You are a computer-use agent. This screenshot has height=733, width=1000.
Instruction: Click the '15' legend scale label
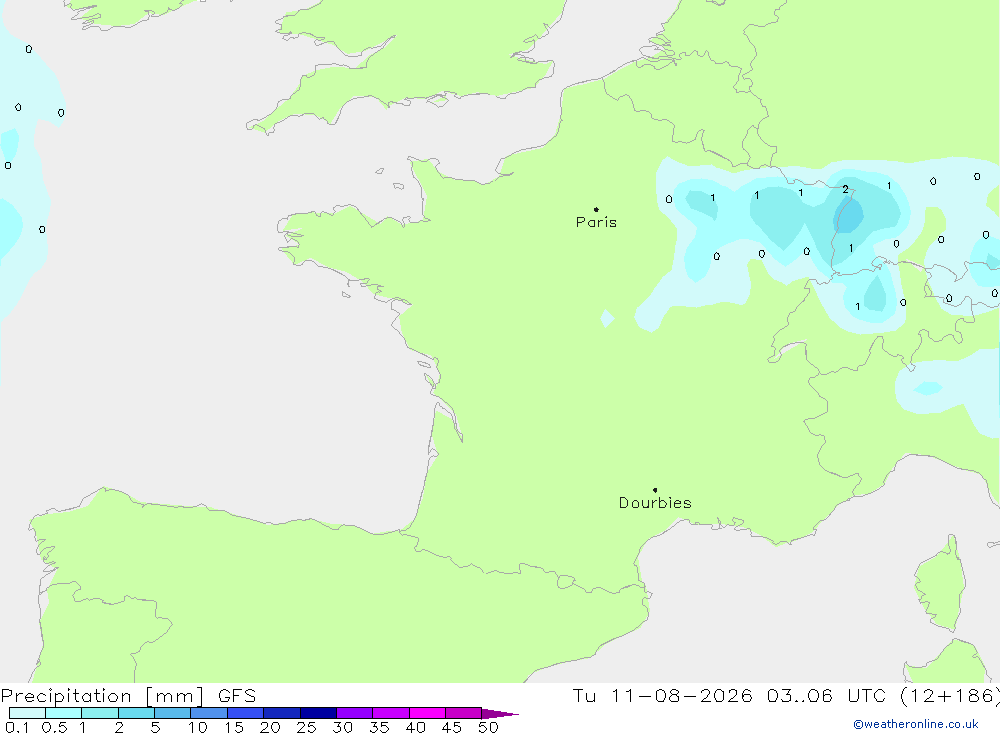pyautogui.click(x=234, y=727)
